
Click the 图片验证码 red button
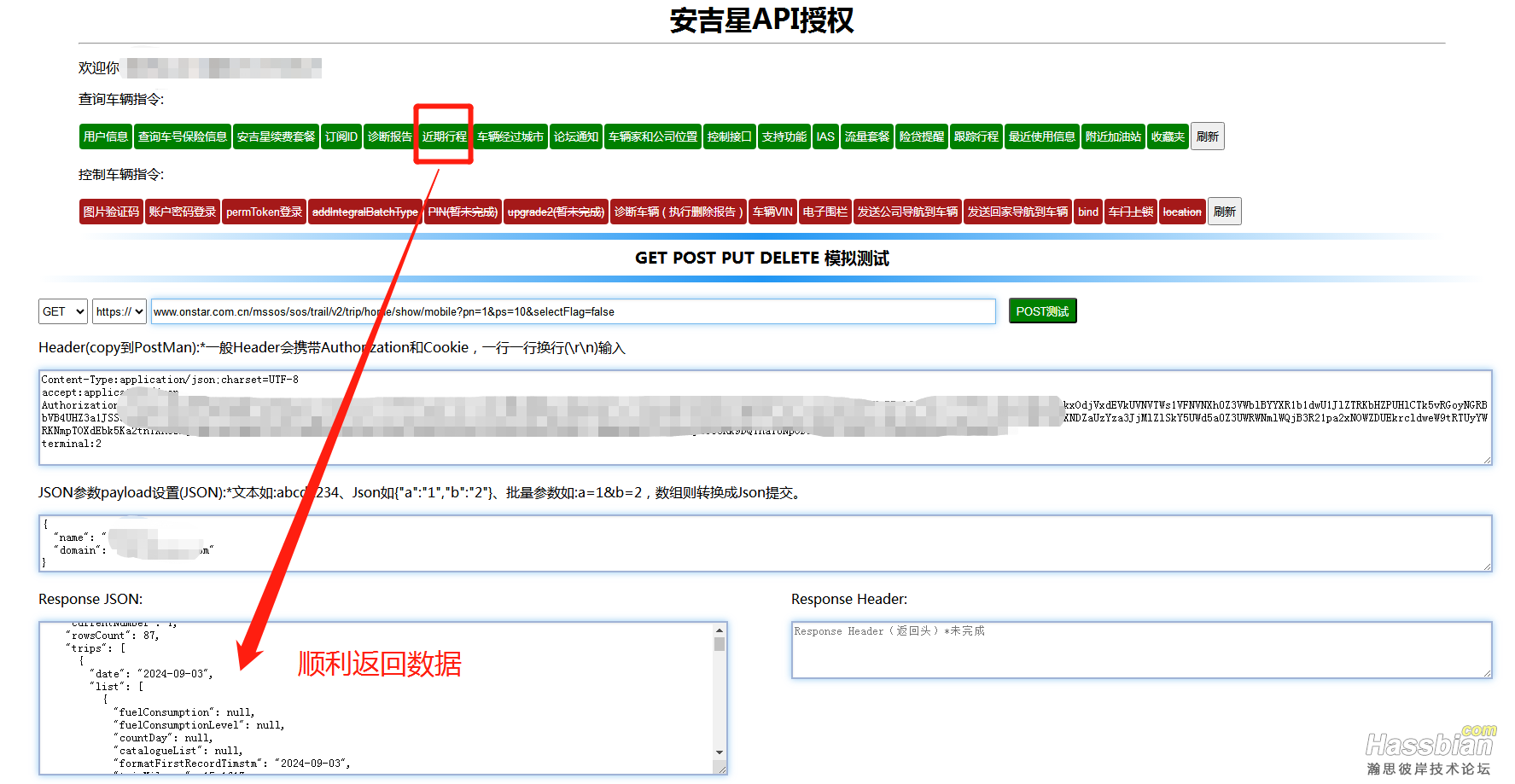(x=111, y=212)
